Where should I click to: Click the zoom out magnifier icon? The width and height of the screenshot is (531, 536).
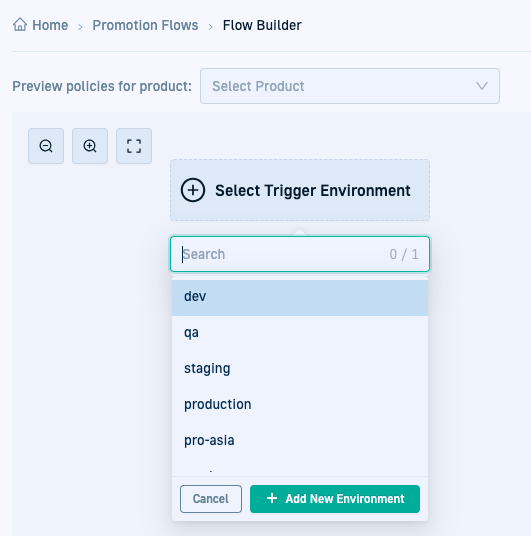[x=46, y=146]
